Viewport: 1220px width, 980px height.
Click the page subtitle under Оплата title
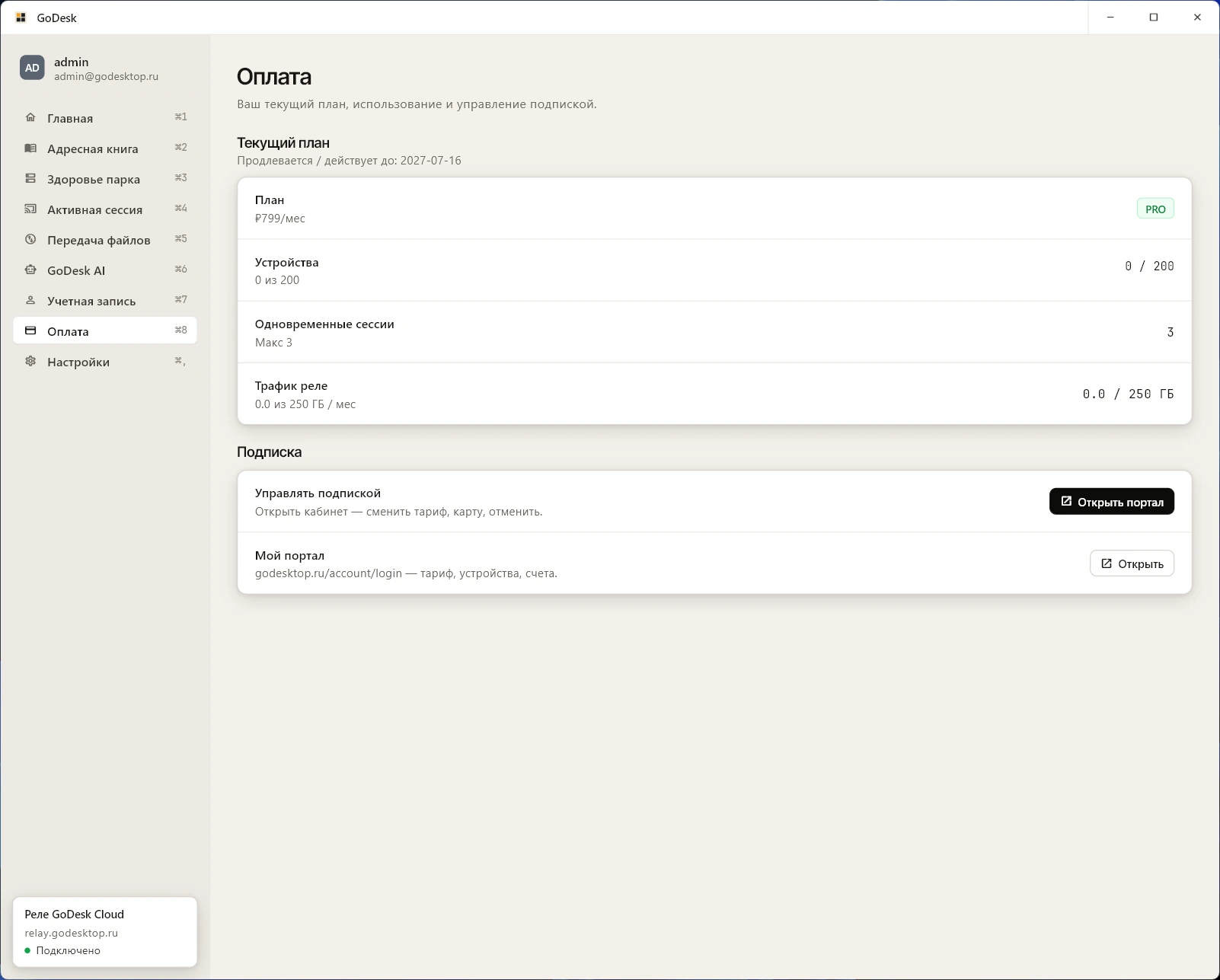click(x=417, y=104)
